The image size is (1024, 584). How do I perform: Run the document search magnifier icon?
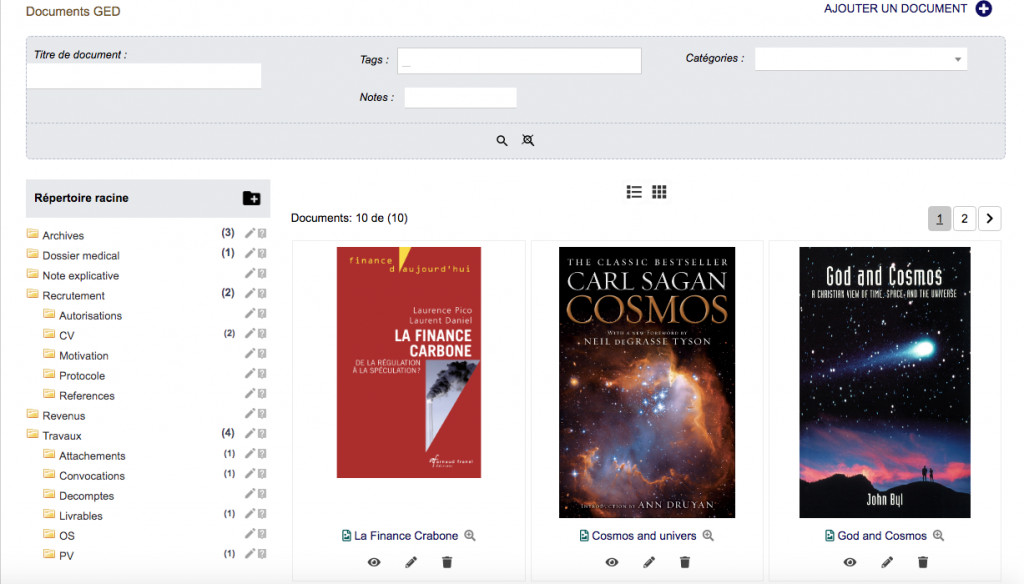click(x=502, y=140)
